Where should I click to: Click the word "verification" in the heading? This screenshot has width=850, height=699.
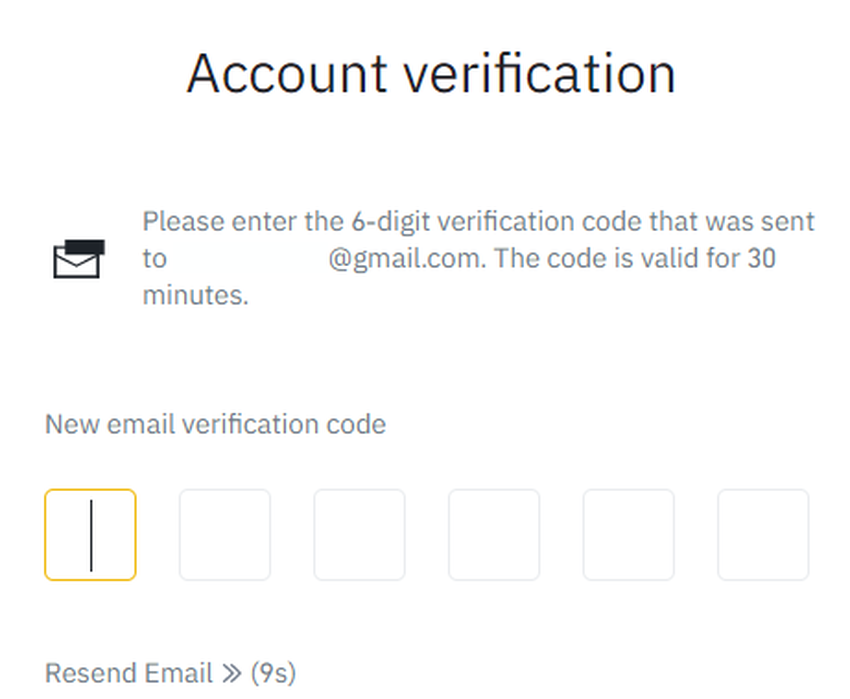(x=539, y=73)
